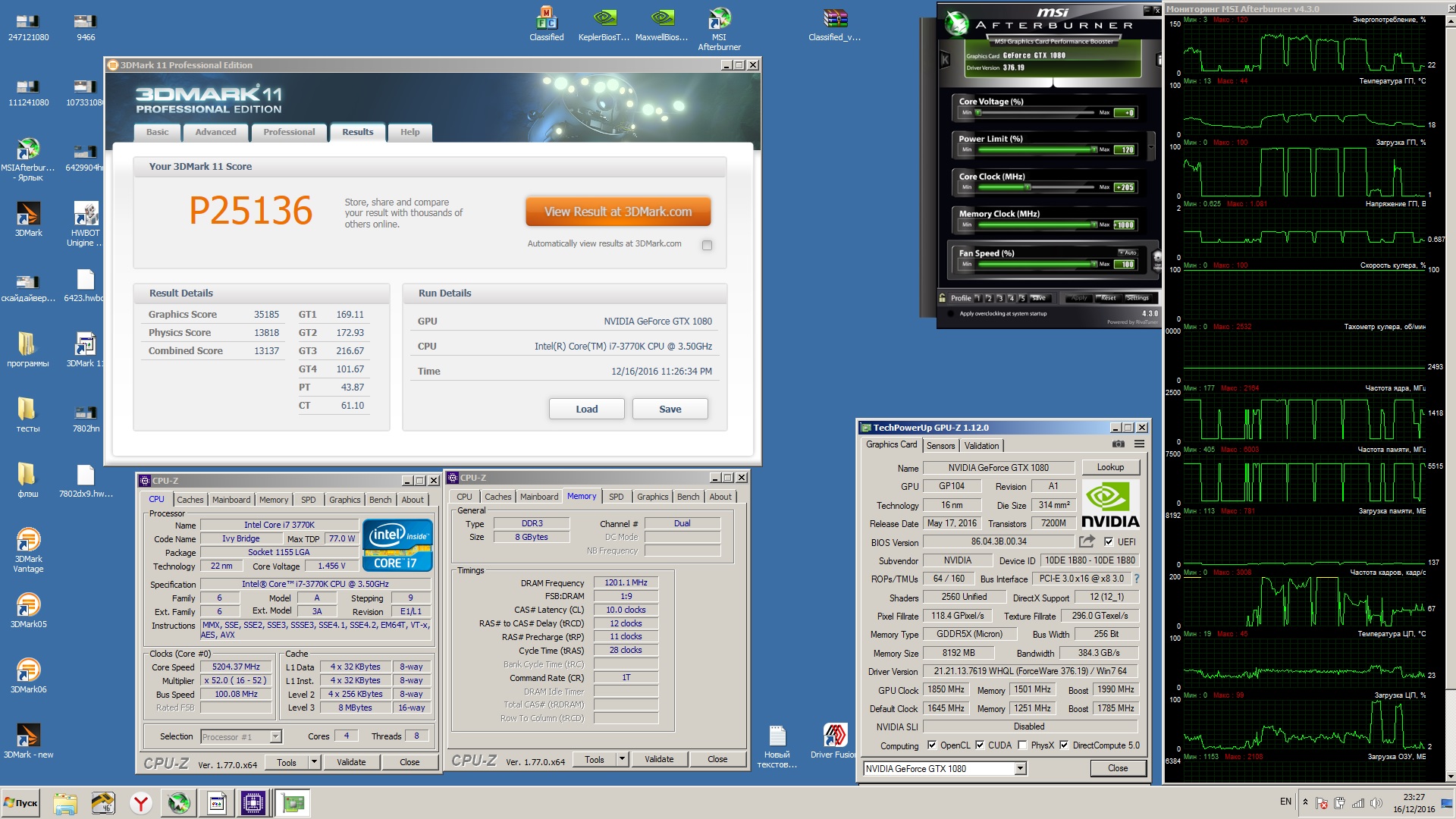1456x819 pixels.
Task: Click BIOS share/export arrow icon in GPU-Z
Action: tap(1087, 541)
